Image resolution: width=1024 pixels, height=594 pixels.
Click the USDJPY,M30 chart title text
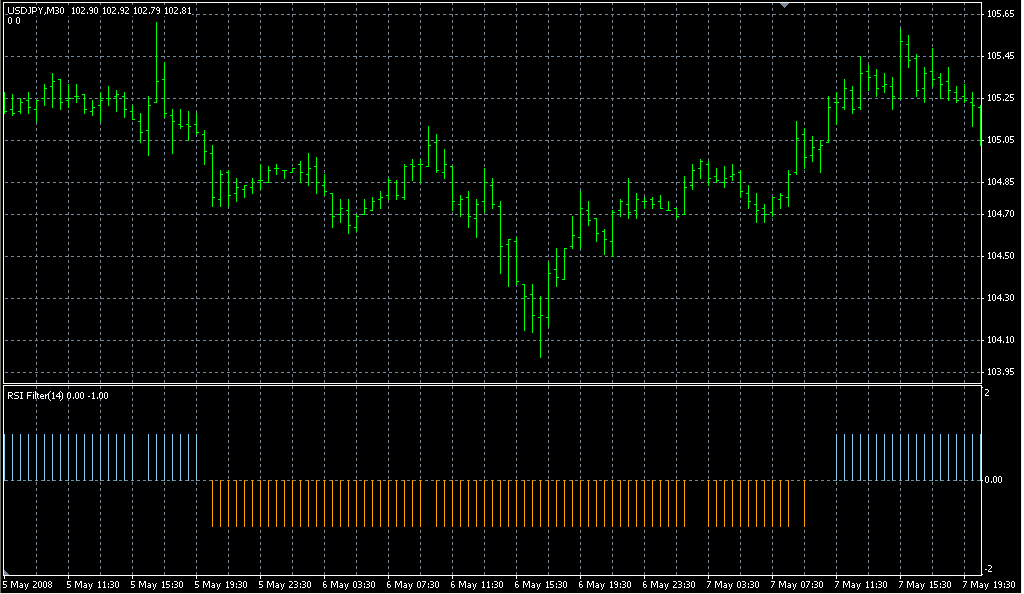[36, 10]
